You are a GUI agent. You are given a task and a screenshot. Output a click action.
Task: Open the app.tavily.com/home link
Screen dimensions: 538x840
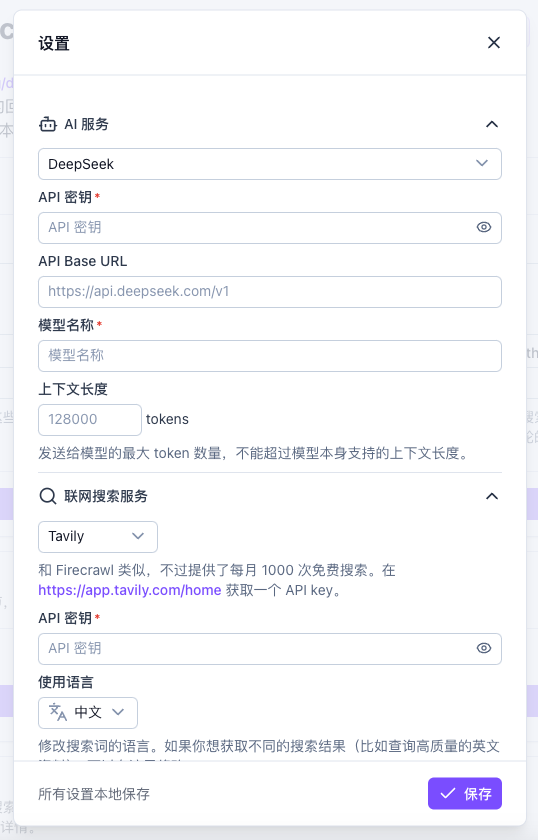click(130, 590)
